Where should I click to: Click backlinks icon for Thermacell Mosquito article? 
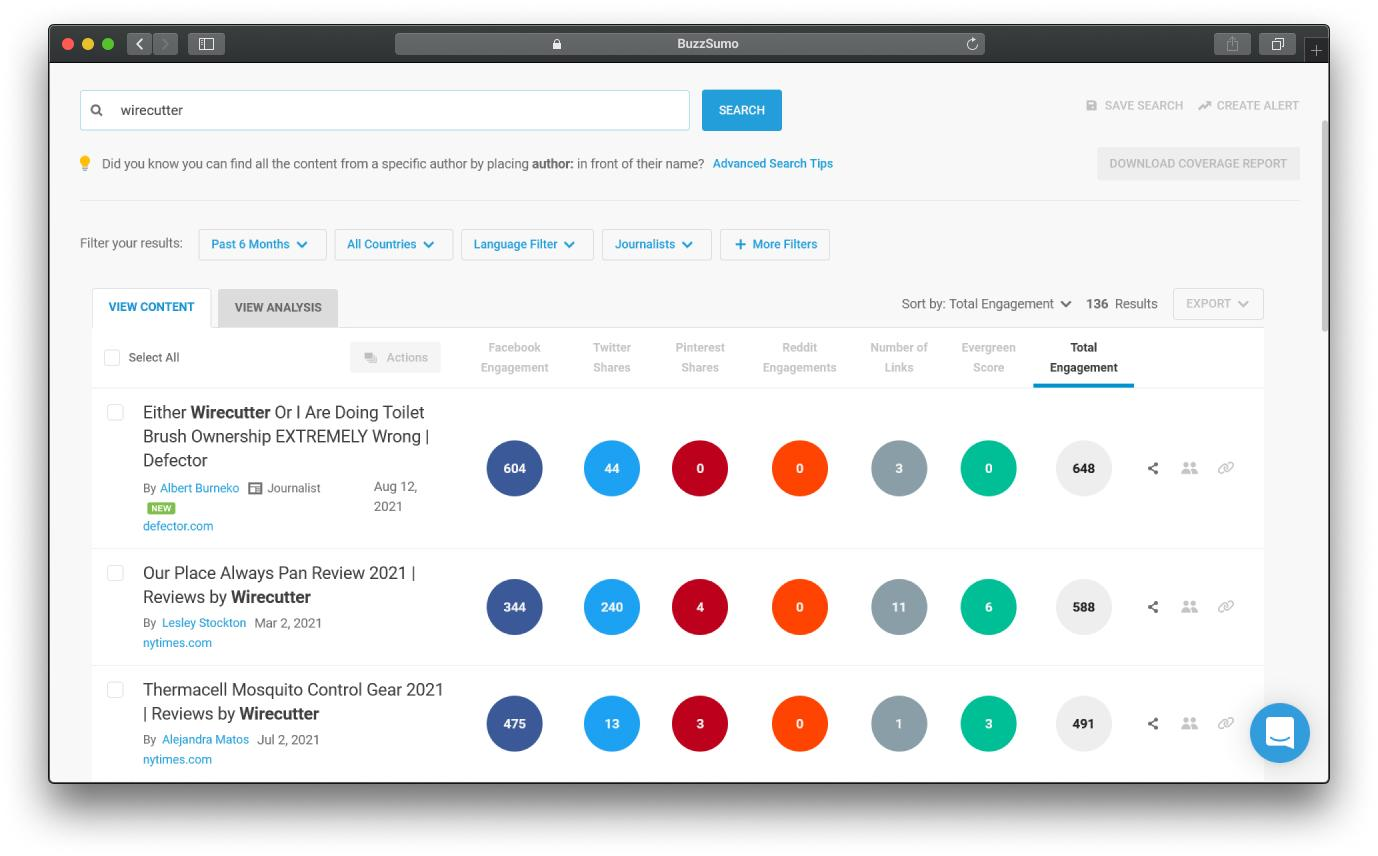click(x=1225, y=723)
